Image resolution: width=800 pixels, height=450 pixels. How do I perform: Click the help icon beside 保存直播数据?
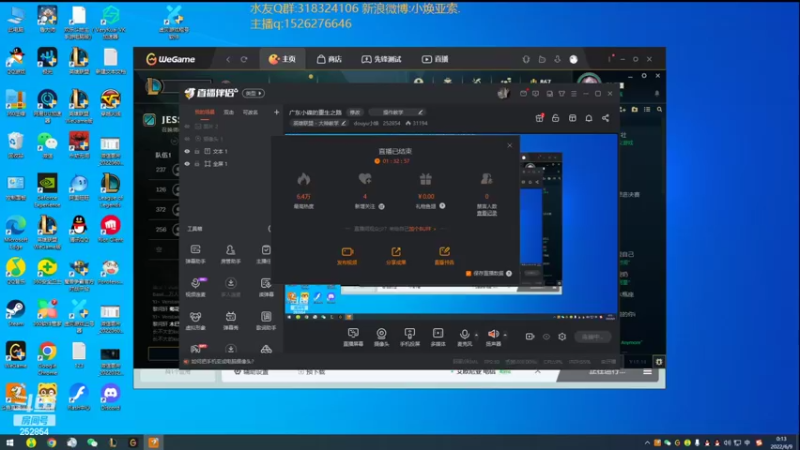(509, 273)
